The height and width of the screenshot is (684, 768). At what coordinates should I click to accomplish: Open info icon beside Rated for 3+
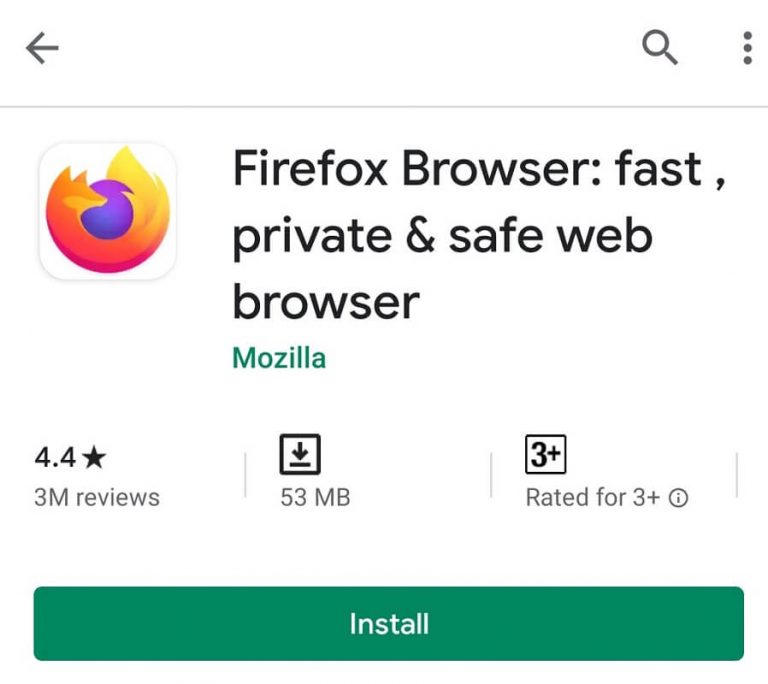pyautogui.click(x=678, y=498)
